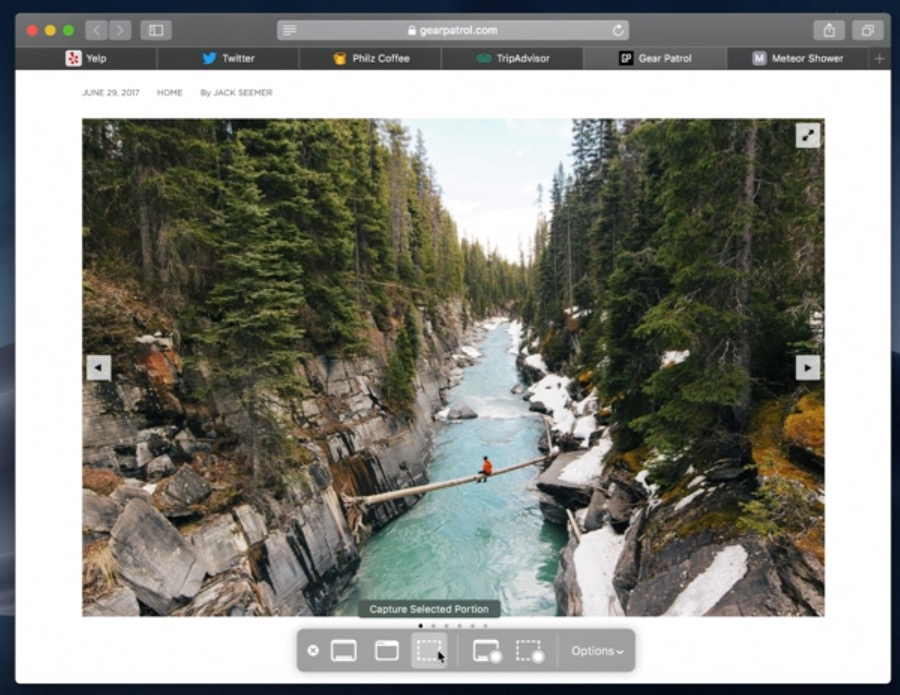Switch to the Twitter tab

[228, 58]
